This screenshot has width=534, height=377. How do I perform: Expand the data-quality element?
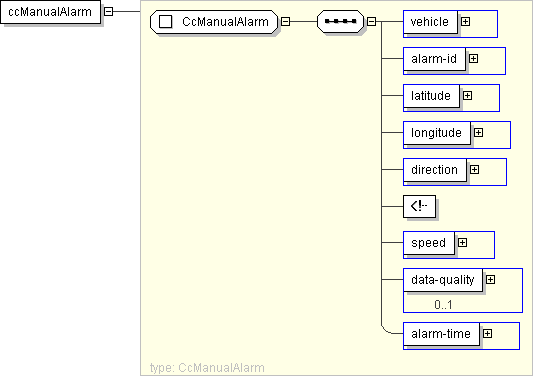490,280
